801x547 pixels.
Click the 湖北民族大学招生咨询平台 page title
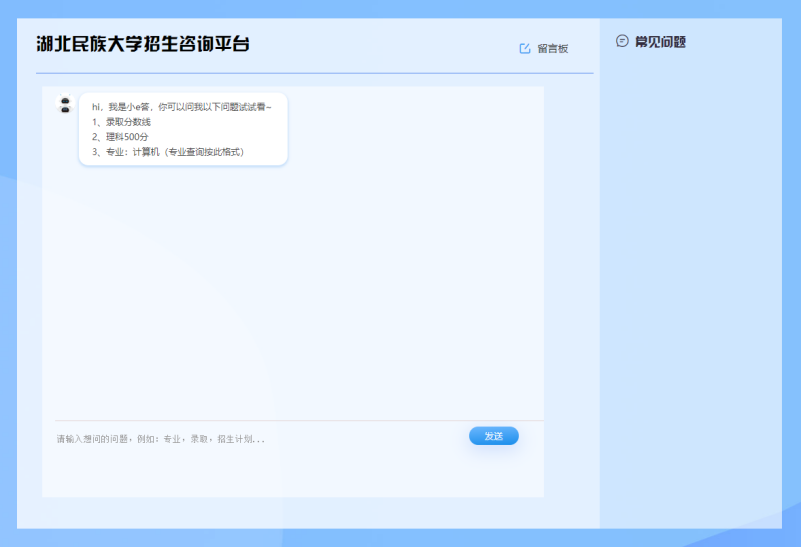tap(142, 44)
